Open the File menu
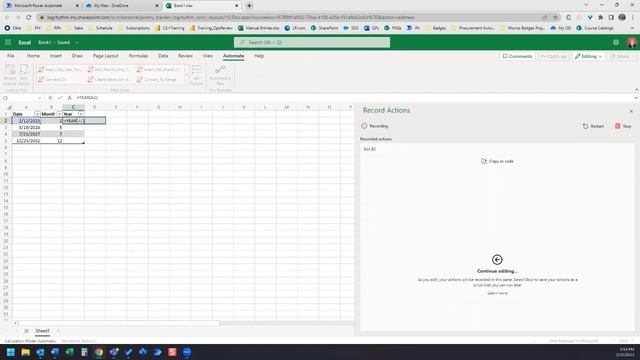Image resolution: width=640 pixels, height=360 pixels. click(x=11, y=56)
